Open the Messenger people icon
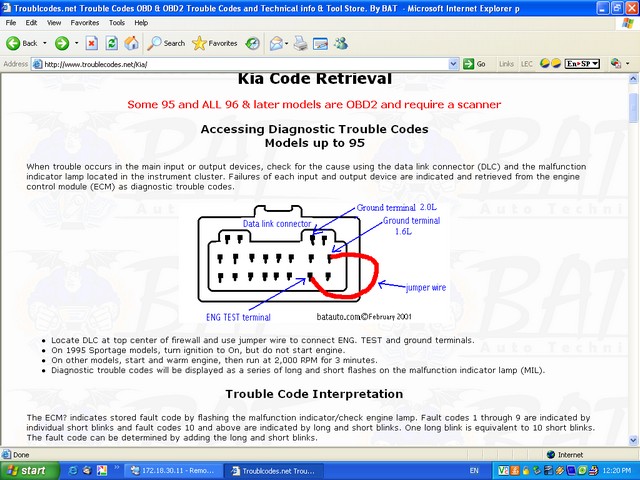The width and height of the screenshot is (640, 480). [x=340, y=43]
